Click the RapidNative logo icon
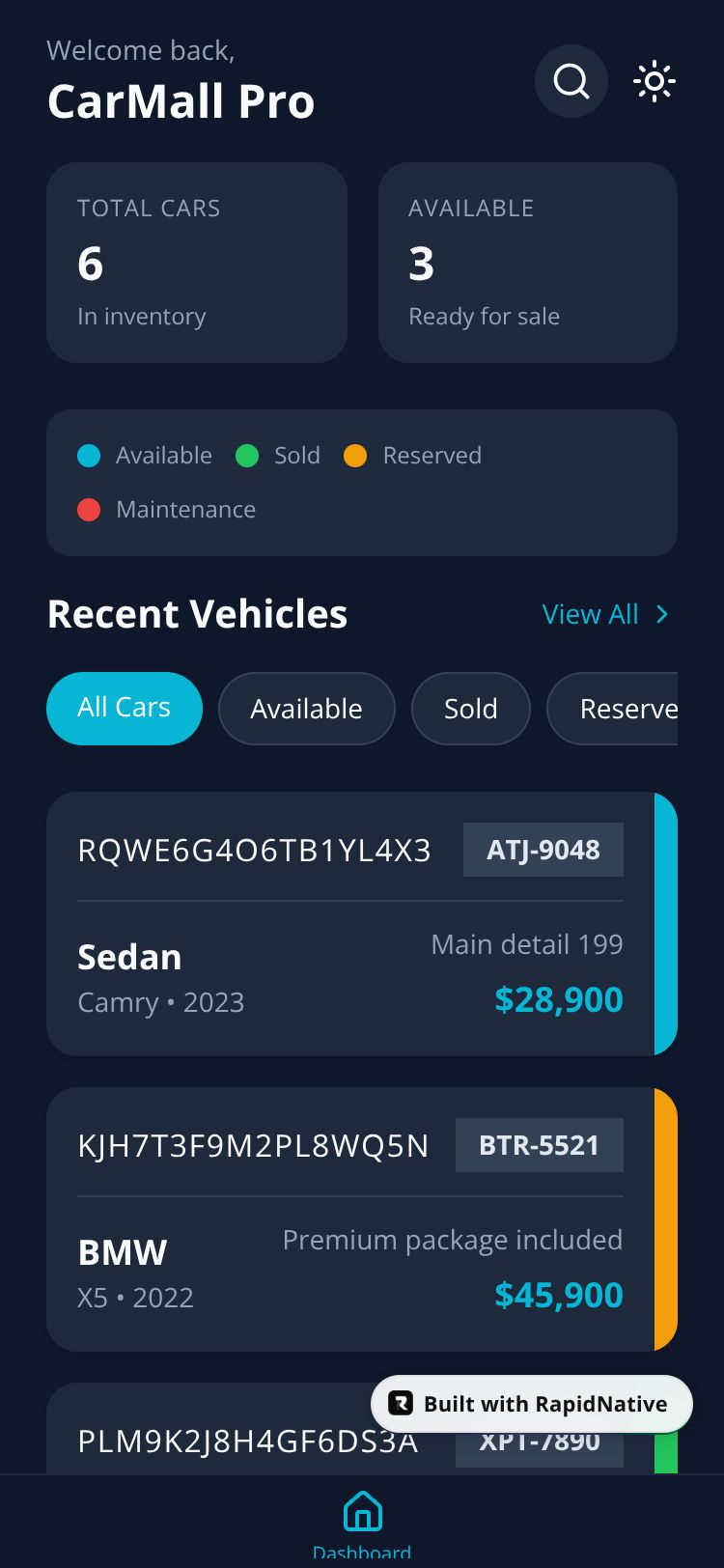Screen dimensions: 724x1568 pos(401,1403)
